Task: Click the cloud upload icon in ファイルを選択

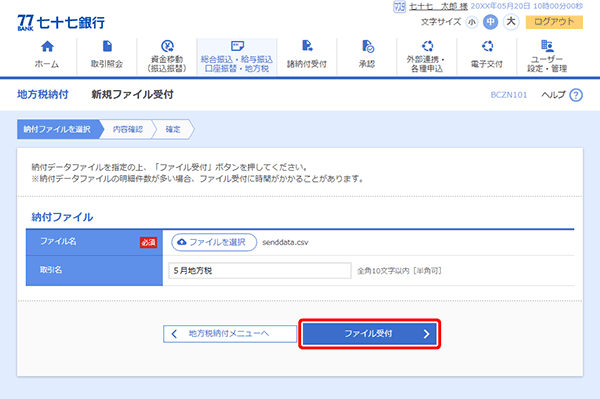Action: point(182,242)
